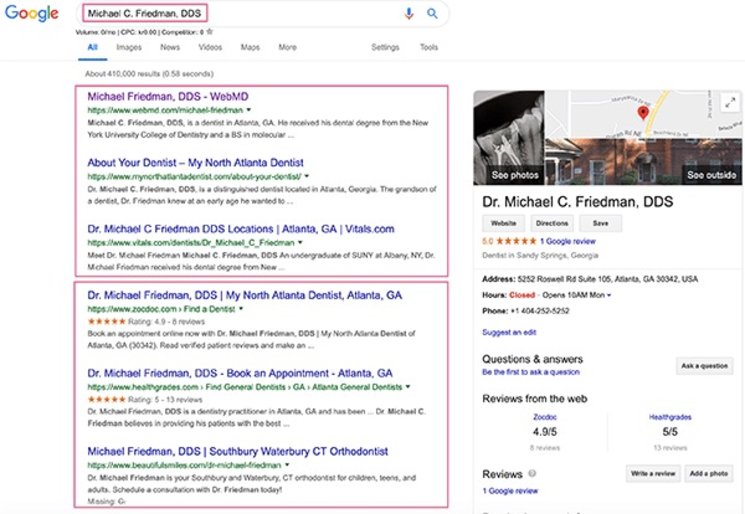This screenshot has height=514, width=745.
Task: Switch to the News tab
Action: tap(170, 47)
